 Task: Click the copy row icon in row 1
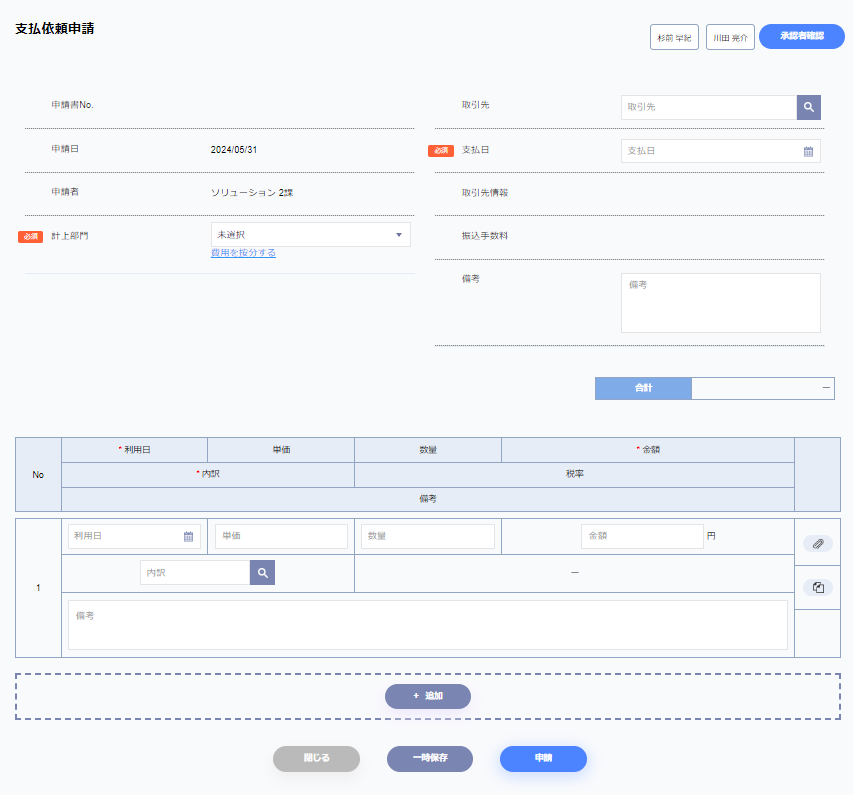click(x=817, y=588)
